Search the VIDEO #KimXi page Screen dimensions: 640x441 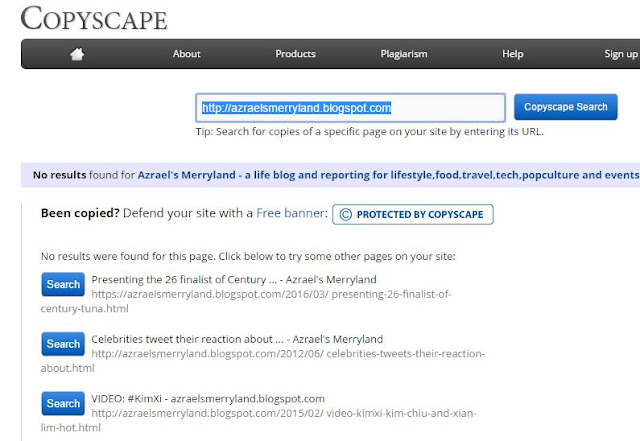point(63,403)
